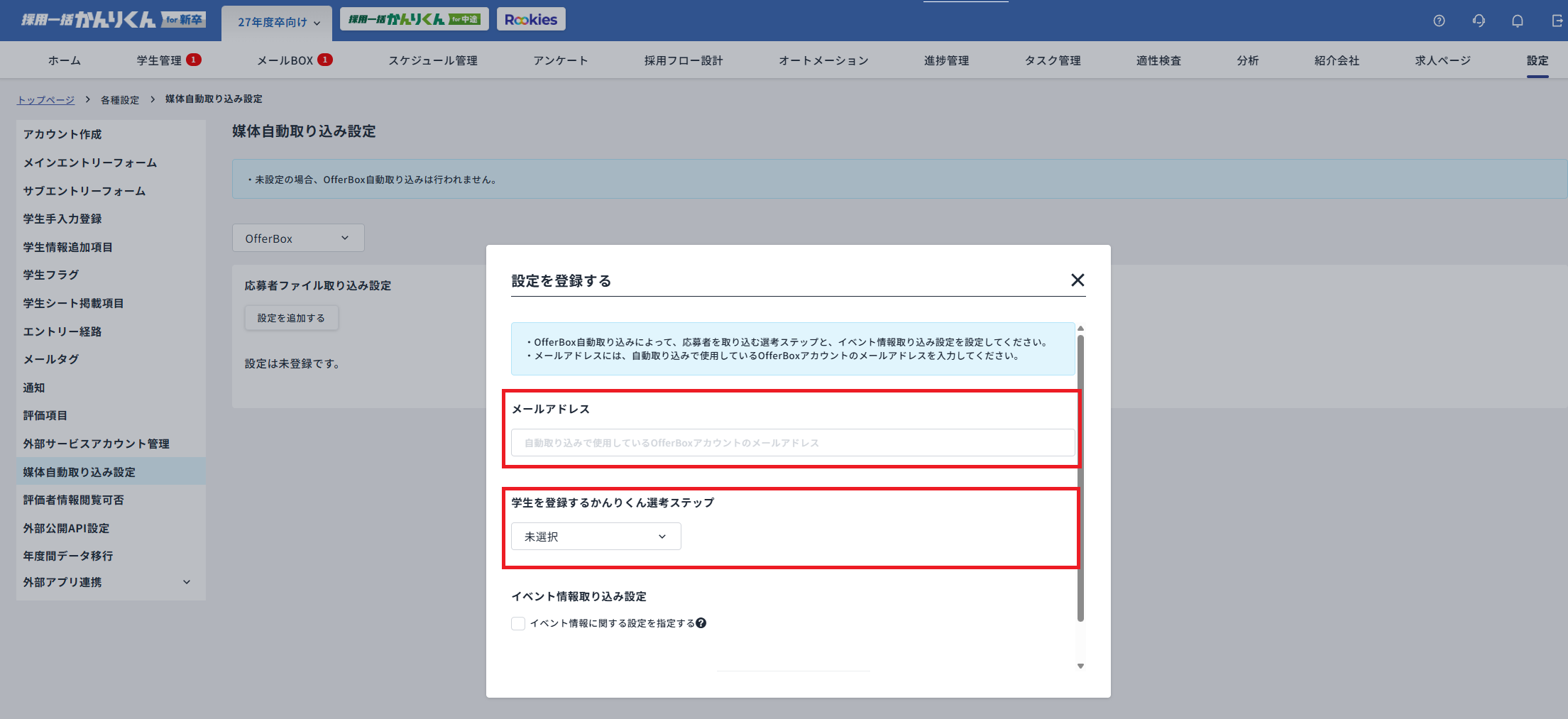Open かんりくん for中途 via its green logo
Screen dimensions: 1568x719
pyautogui.click(x=414, y=18)
